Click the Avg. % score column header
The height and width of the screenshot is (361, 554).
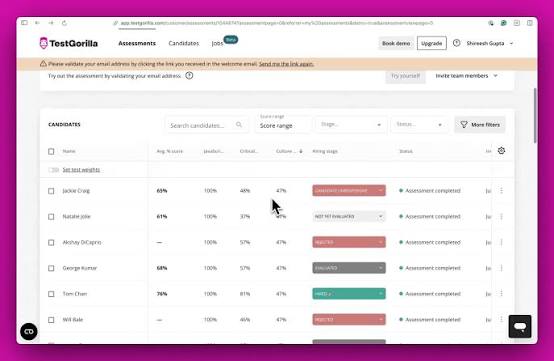[170, 151]
